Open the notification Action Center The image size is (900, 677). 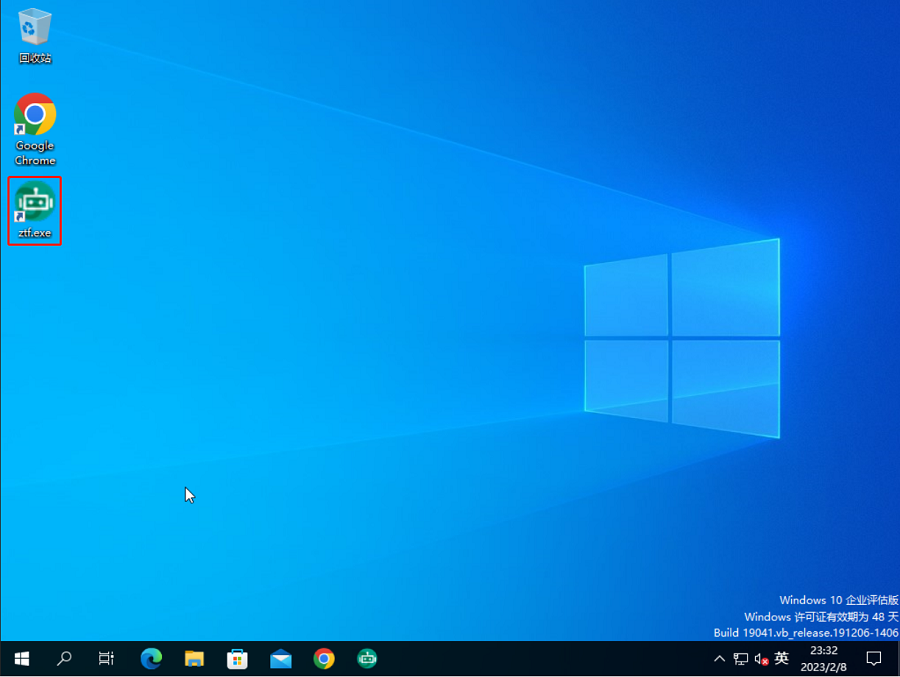[x=873, y=659]
